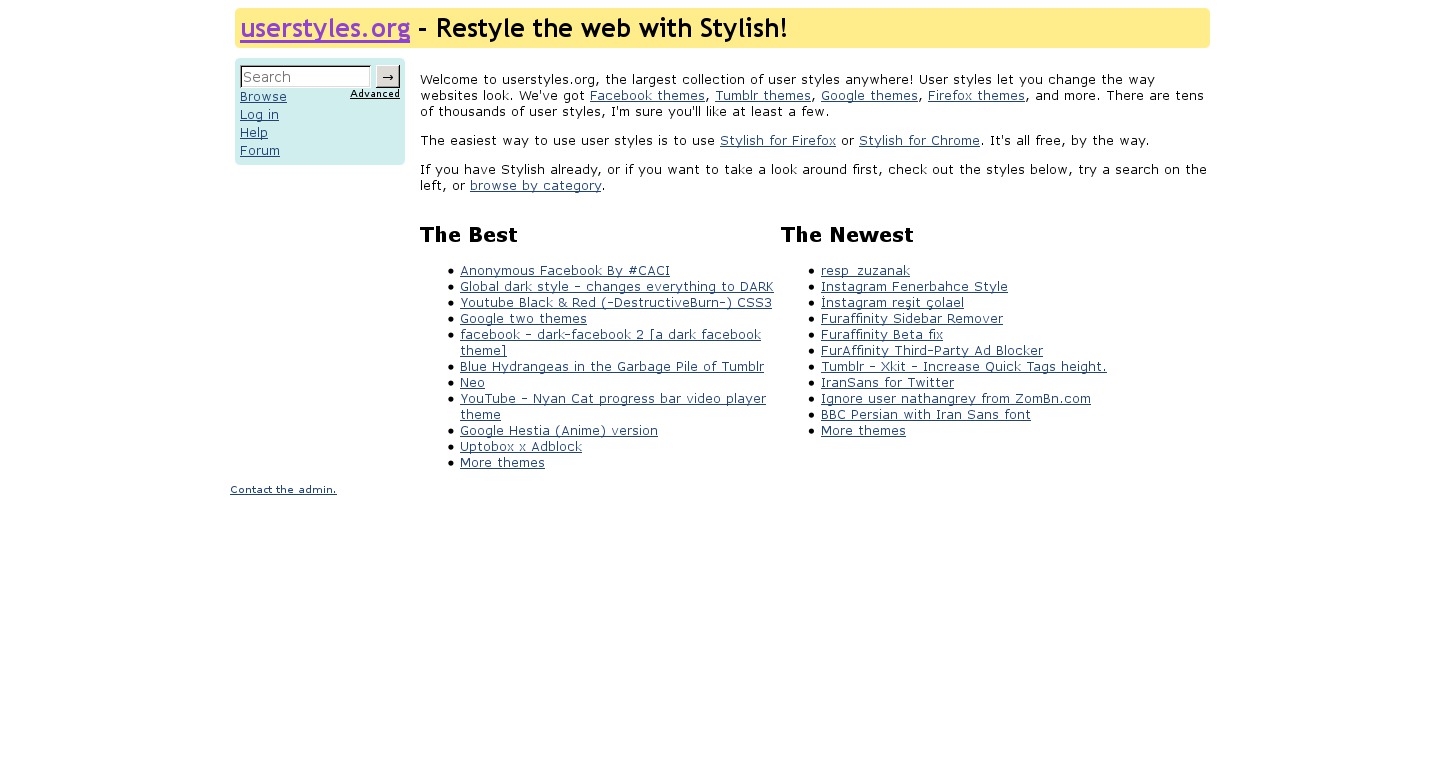Follow the browse by category link
The width and height of the screenshot is (1440, 783).
(x=535, y=186)
